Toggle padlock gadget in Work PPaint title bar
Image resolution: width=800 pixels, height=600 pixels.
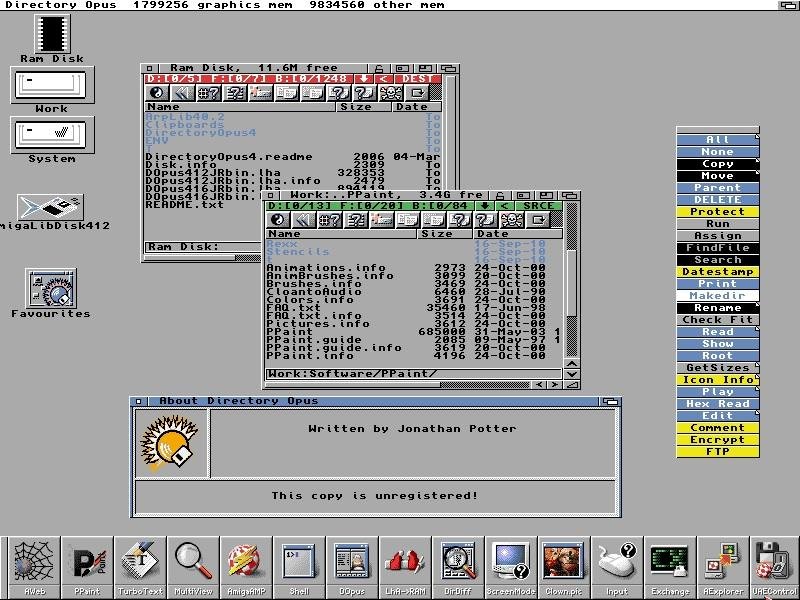point(500,195)
